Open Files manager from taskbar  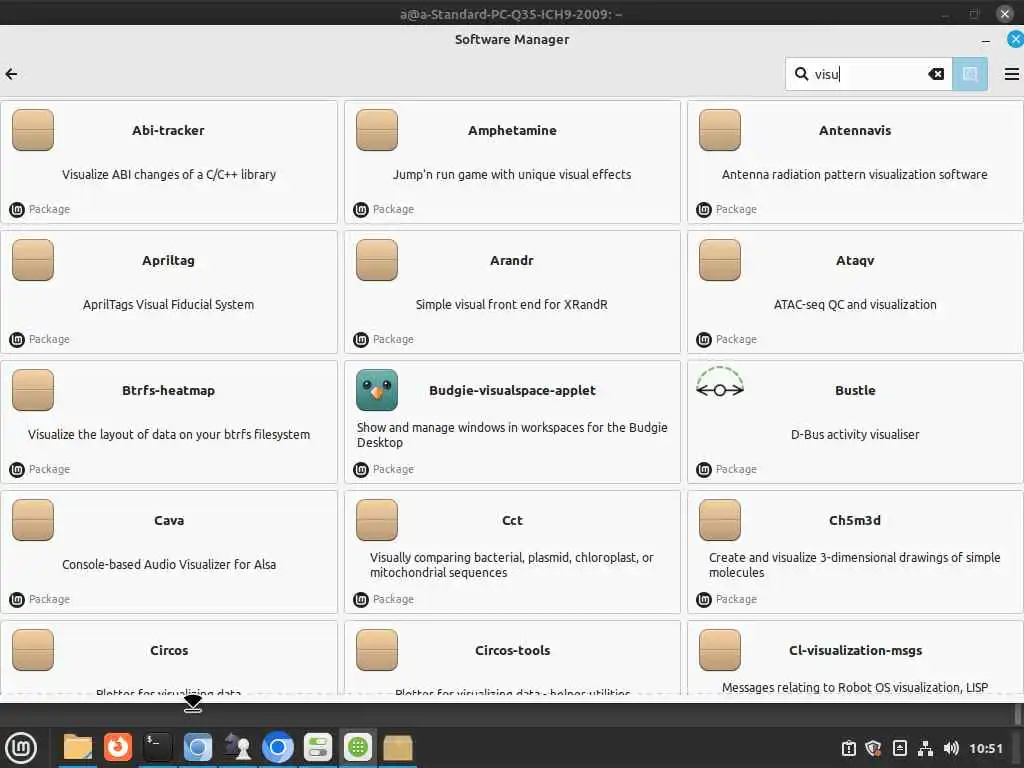click(77, 748)
